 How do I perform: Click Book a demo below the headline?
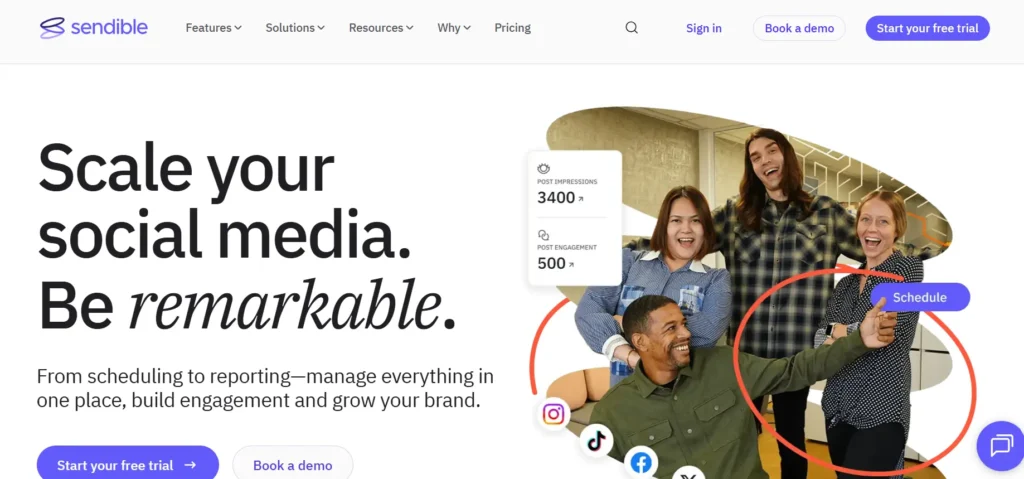pyautogui.click(x=293, y=465)
